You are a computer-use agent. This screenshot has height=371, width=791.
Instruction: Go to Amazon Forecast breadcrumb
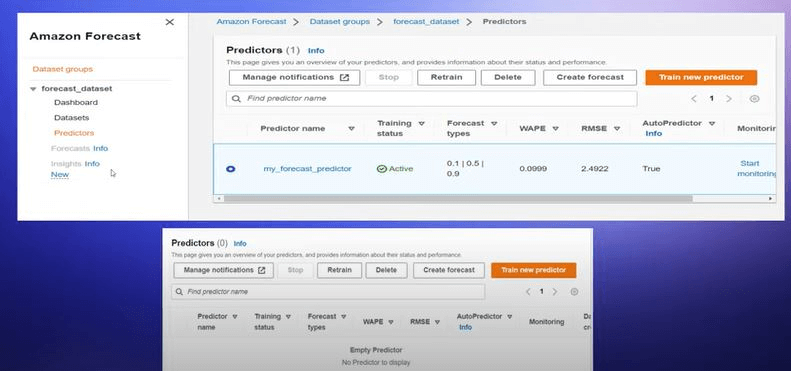pyautogui.click(x=251, y=22)
